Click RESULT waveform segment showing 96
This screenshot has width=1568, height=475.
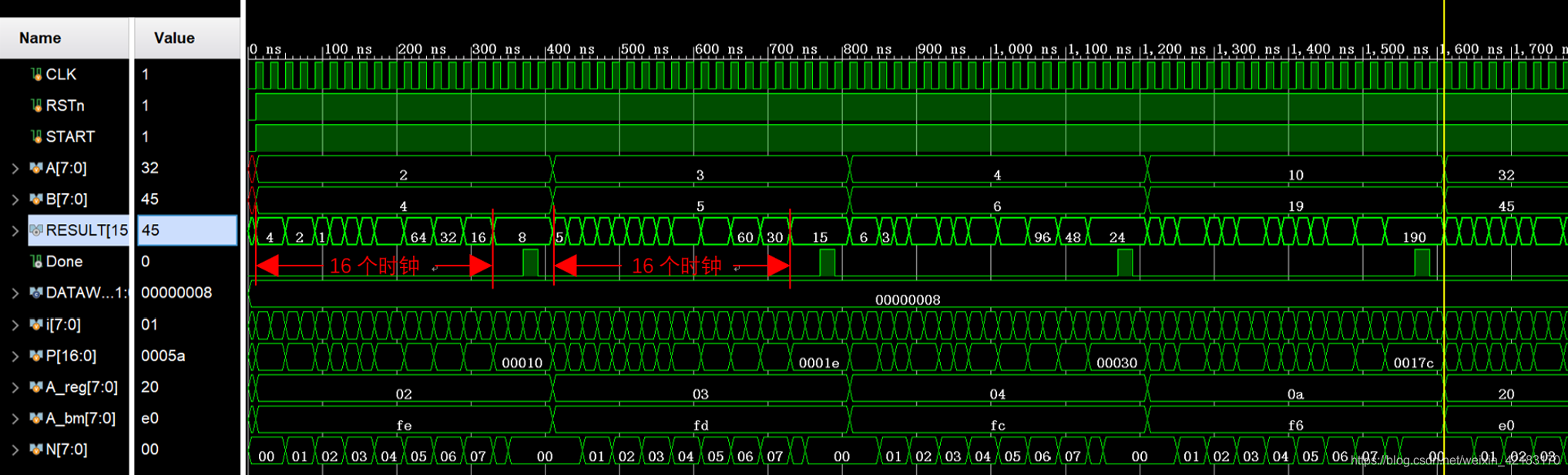click(x=1043, y=230)
